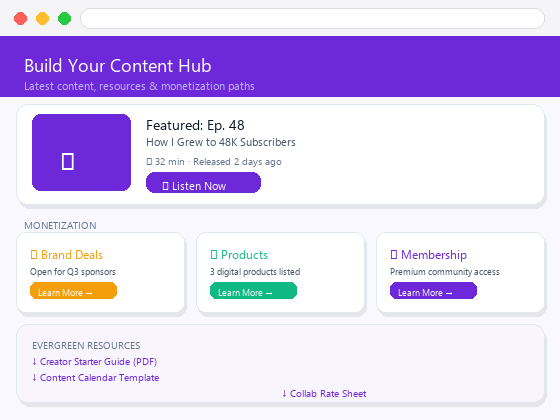The height and width of the screenshot is (420, 560).
Task: Focus the browser address bar
Action: 312,19
